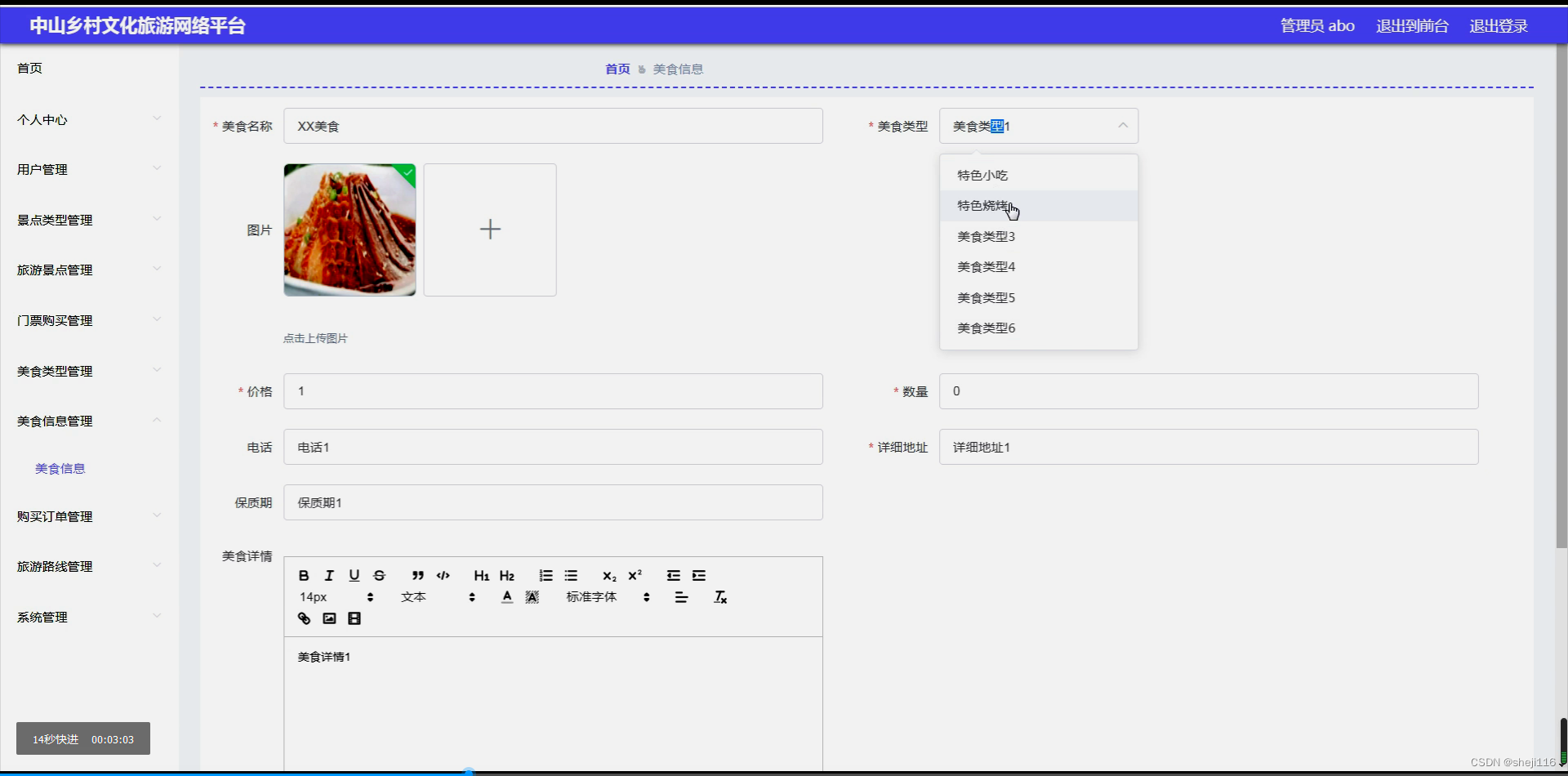The width and height of the screenshot is (1568, 776).
Task: Select 特色小吃 from the type list
Action: pyautogui.click(x=982, y=174)
